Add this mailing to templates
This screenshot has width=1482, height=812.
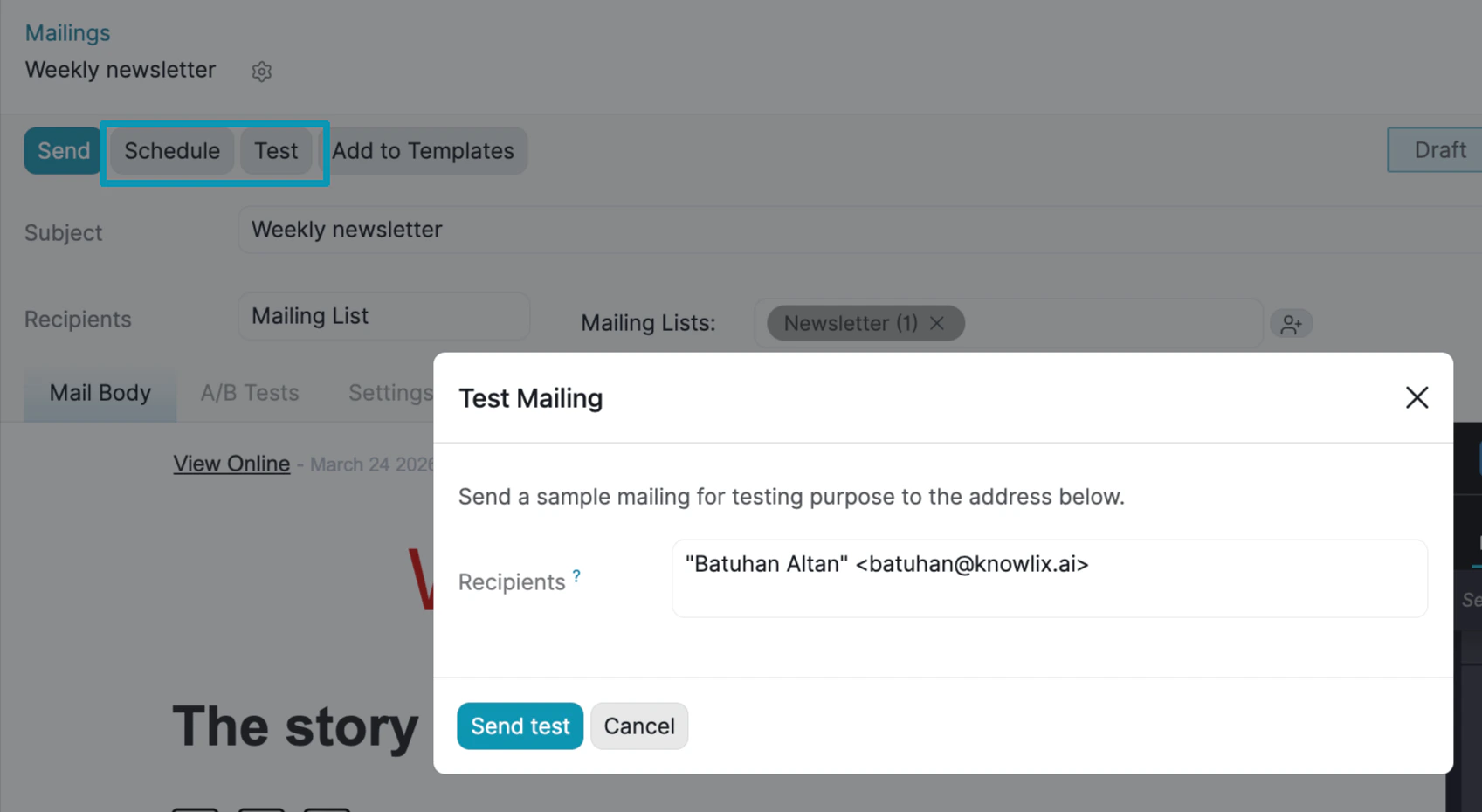pos(424,150)
